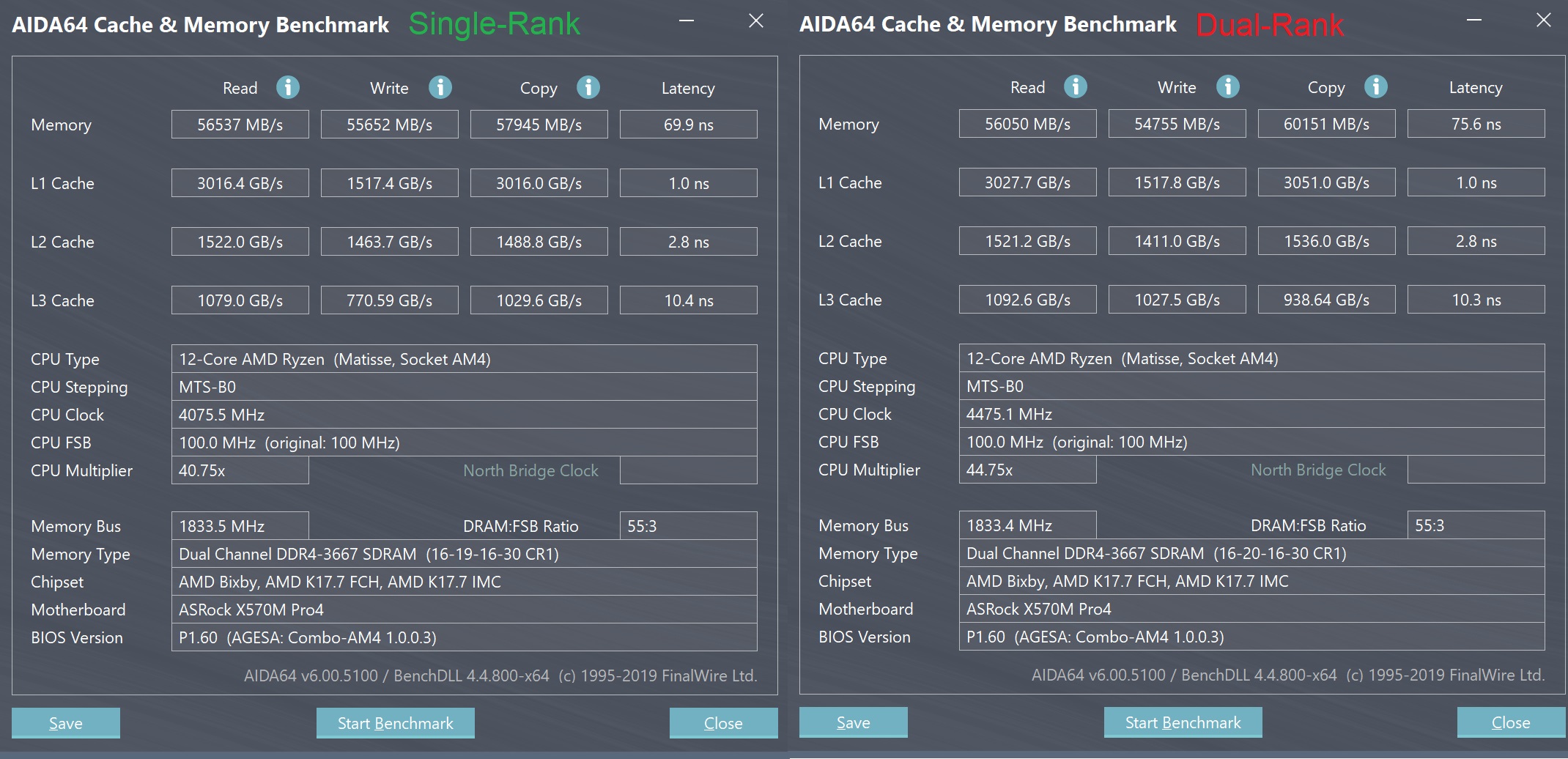Select BIOS Version P1.60 in Single-Rank window

(465, 637)
